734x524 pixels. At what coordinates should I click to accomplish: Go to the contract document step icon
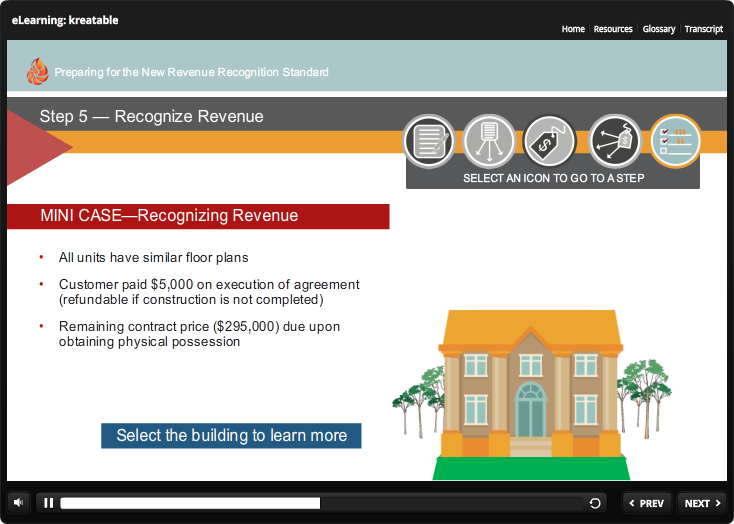(x=429, y=142)
